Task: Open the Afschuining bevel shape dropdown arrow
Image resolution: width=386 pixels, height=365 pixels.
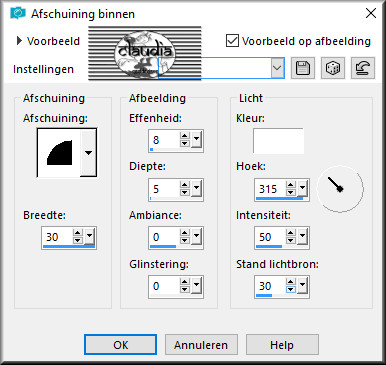Action: pyautogui.click(x=88, y=153)
